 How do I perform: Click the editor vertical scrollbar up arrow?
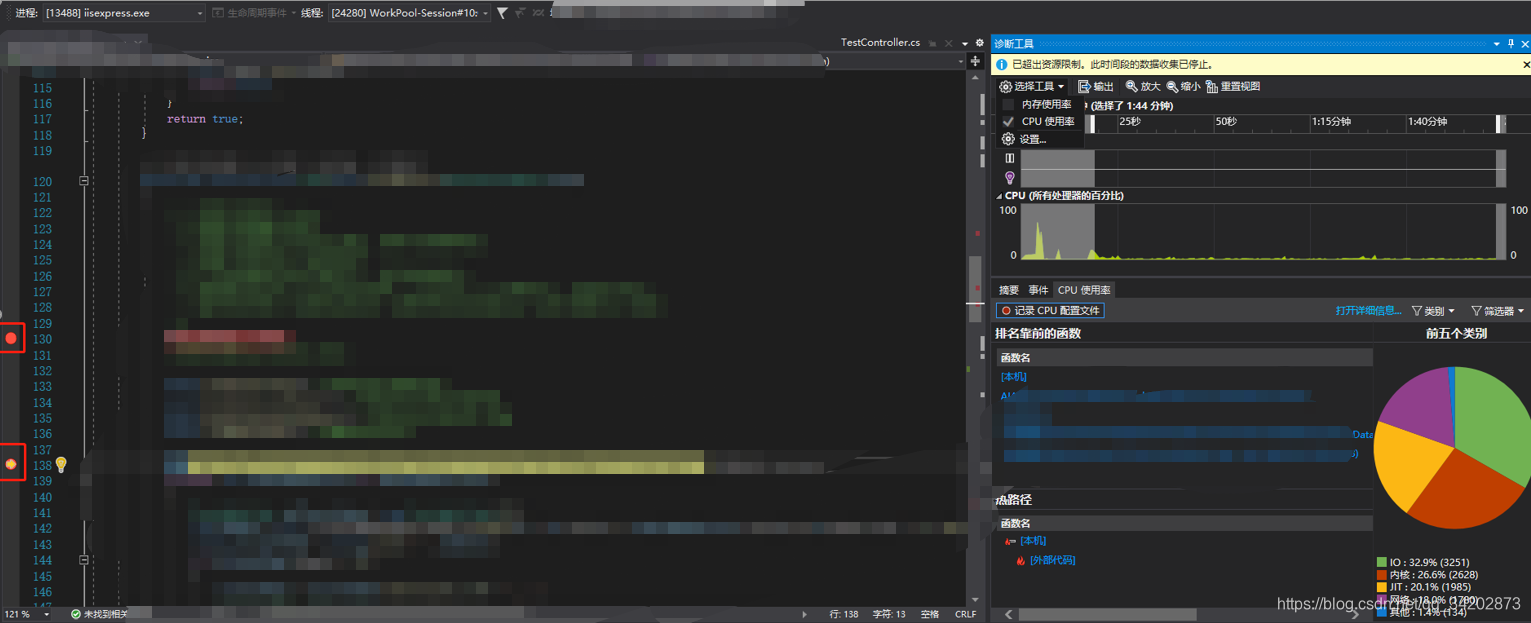point(975,79)
